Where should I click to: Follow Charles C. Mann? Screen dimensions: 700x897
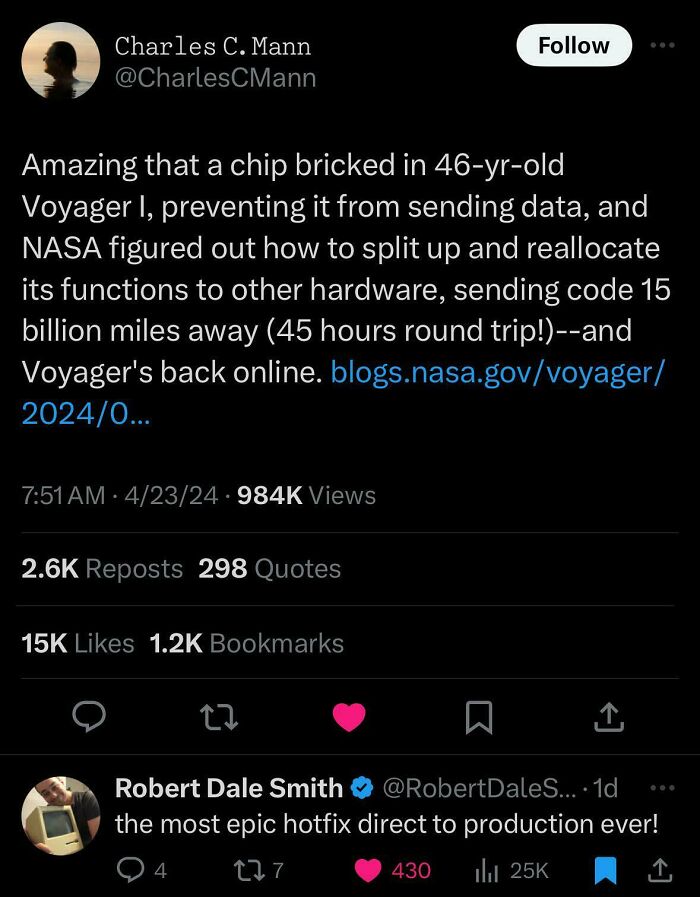click(x=573, y=46)
